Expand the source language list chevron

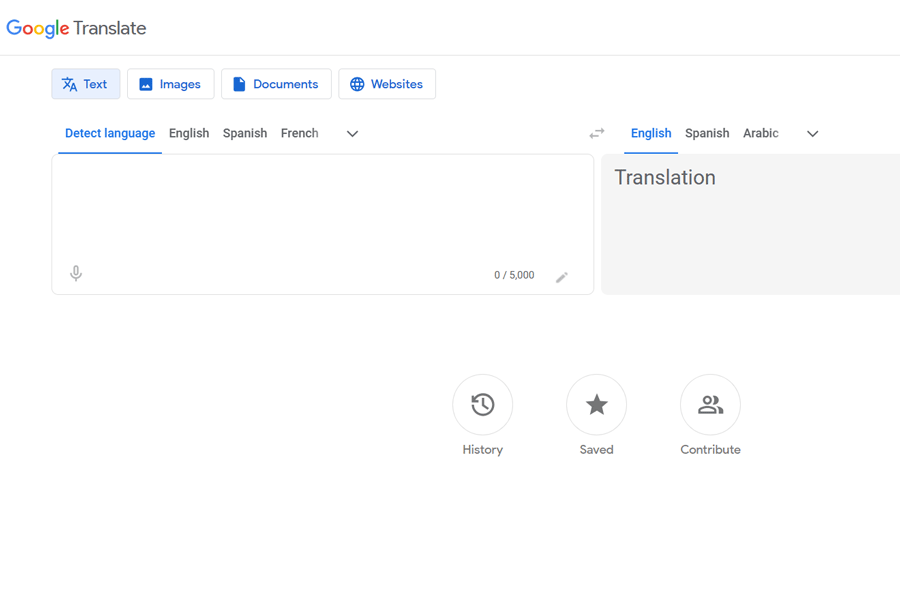tap(352, 134)
